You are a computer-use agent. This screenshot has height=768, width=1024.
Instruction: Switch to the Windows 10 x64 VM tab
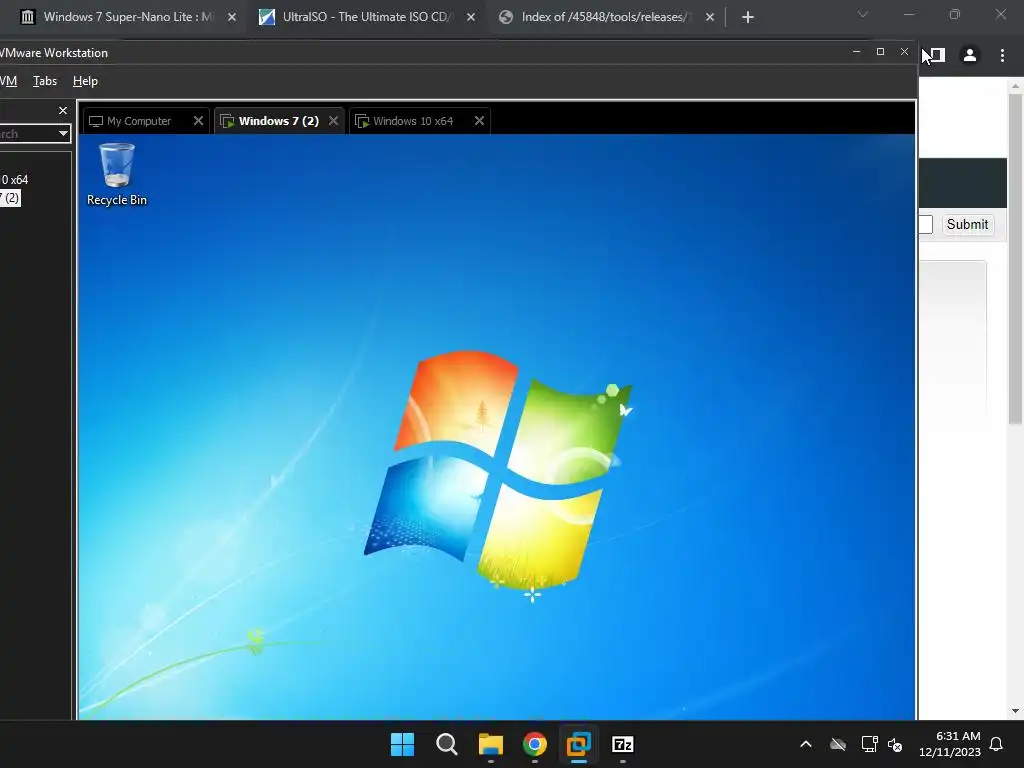click(x=413, y=121)
